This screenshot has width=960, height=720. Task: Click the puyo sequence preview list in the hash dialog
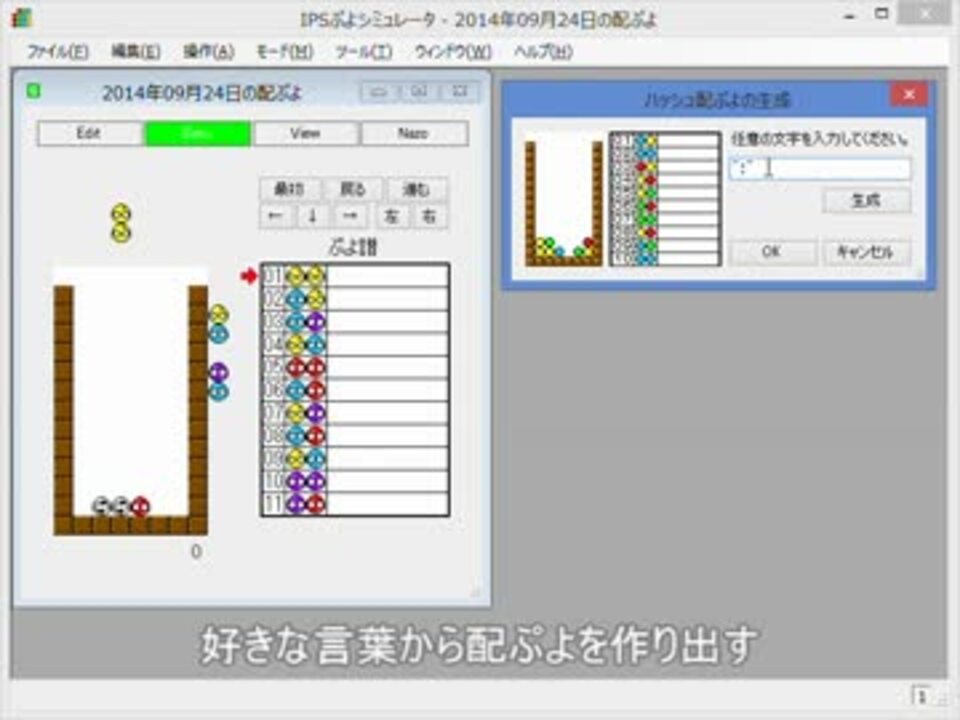666,200
